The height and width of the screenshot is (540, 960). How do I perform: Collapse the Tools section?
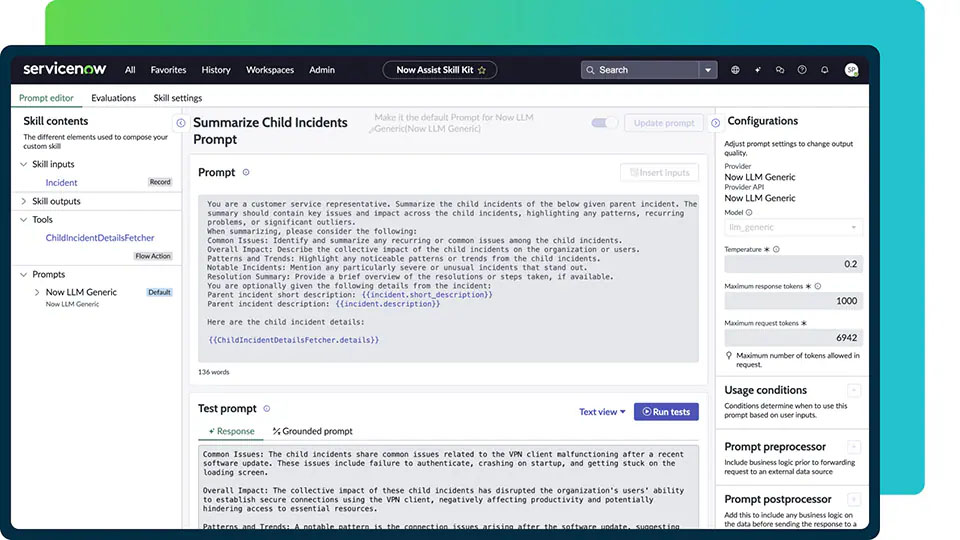(24, 220)
